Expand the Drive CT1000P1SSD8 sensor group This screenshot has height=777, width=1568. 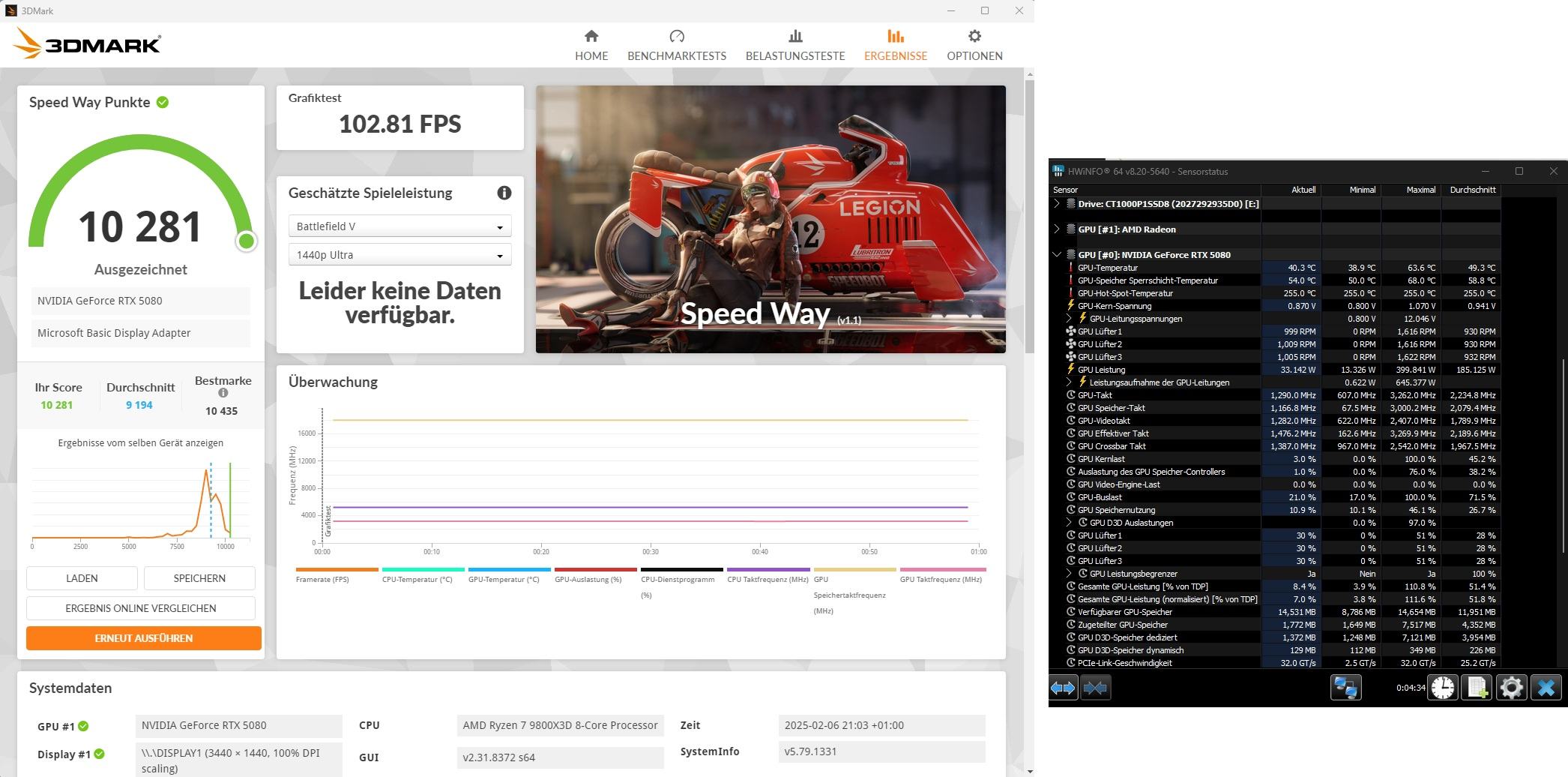[1057, 204]
